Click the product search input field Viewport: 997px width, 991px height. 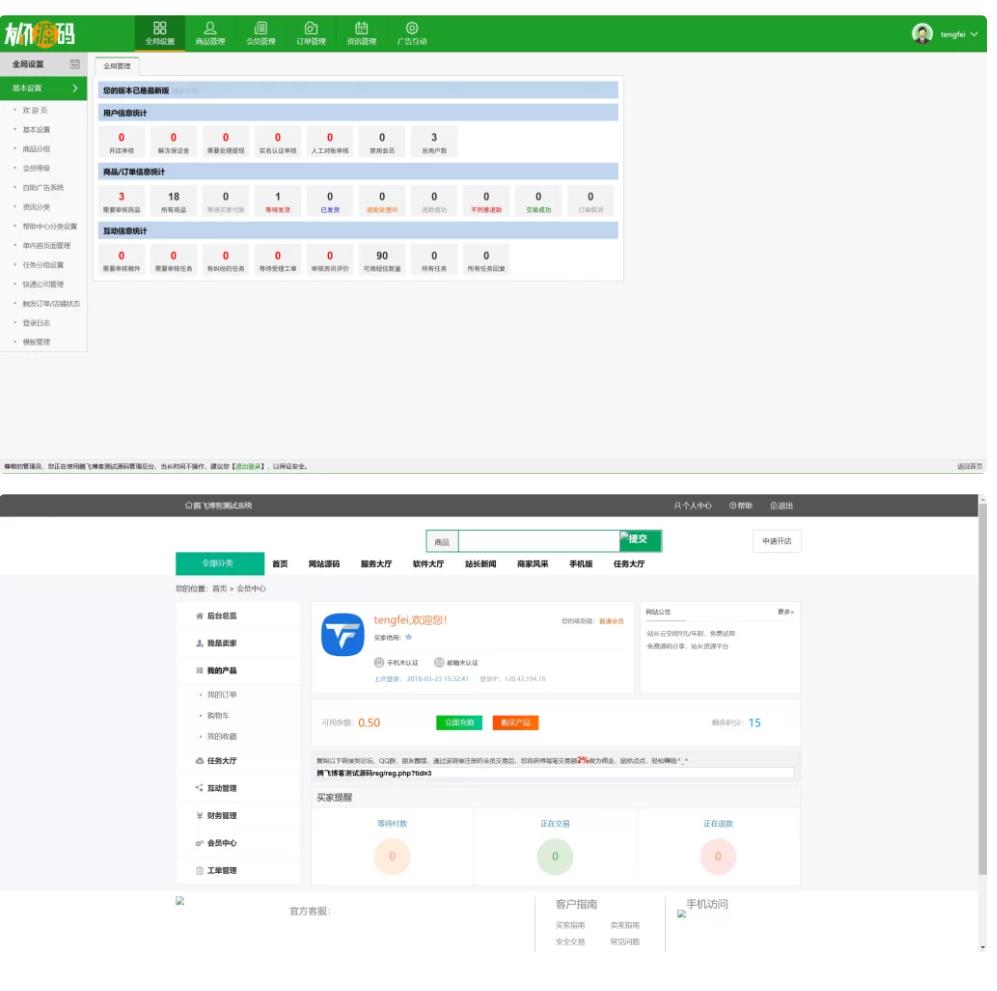pyautogui.click(x=538, y=541)
